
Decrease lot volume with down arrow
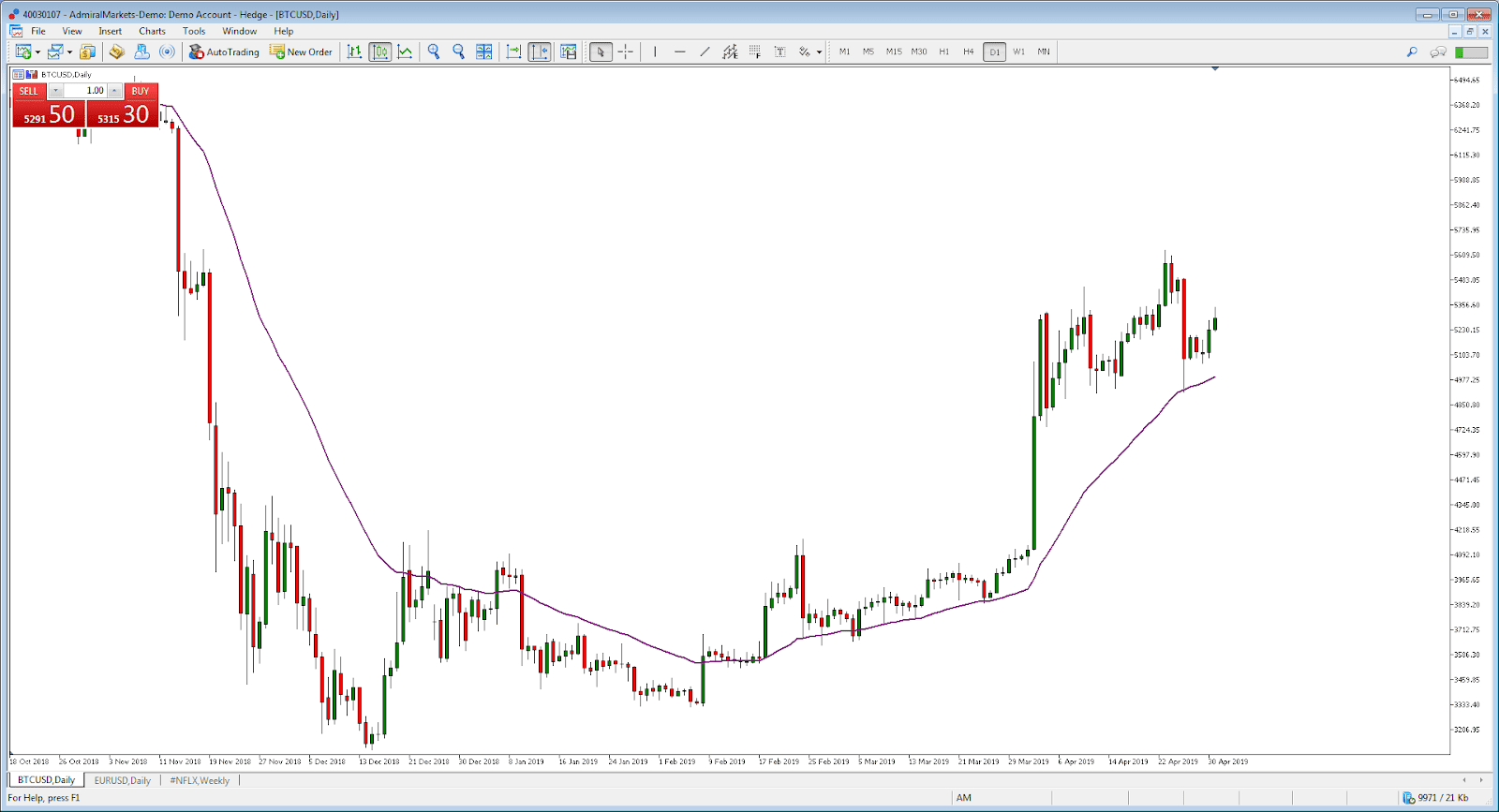tap(56, 91)
